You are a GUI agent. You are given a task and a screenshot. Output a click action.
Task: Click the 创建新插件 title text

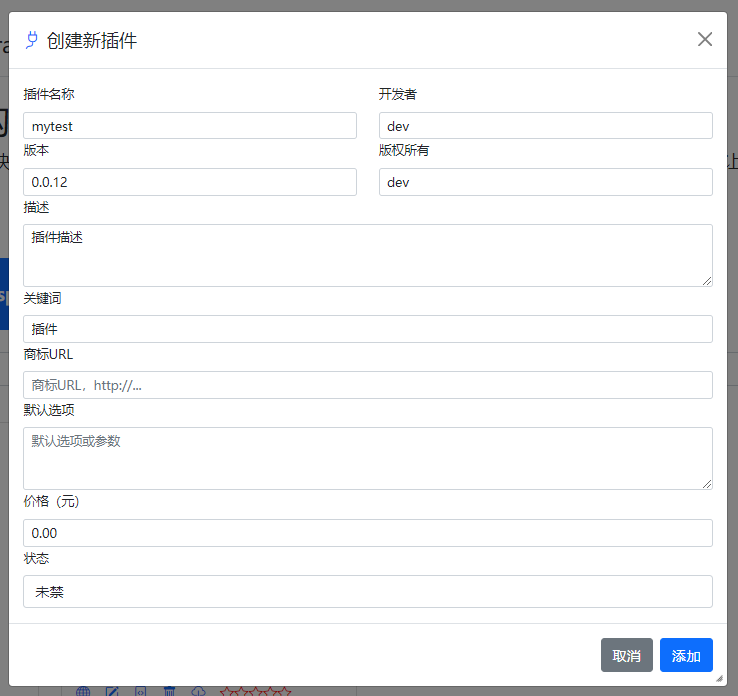[92, 40]
